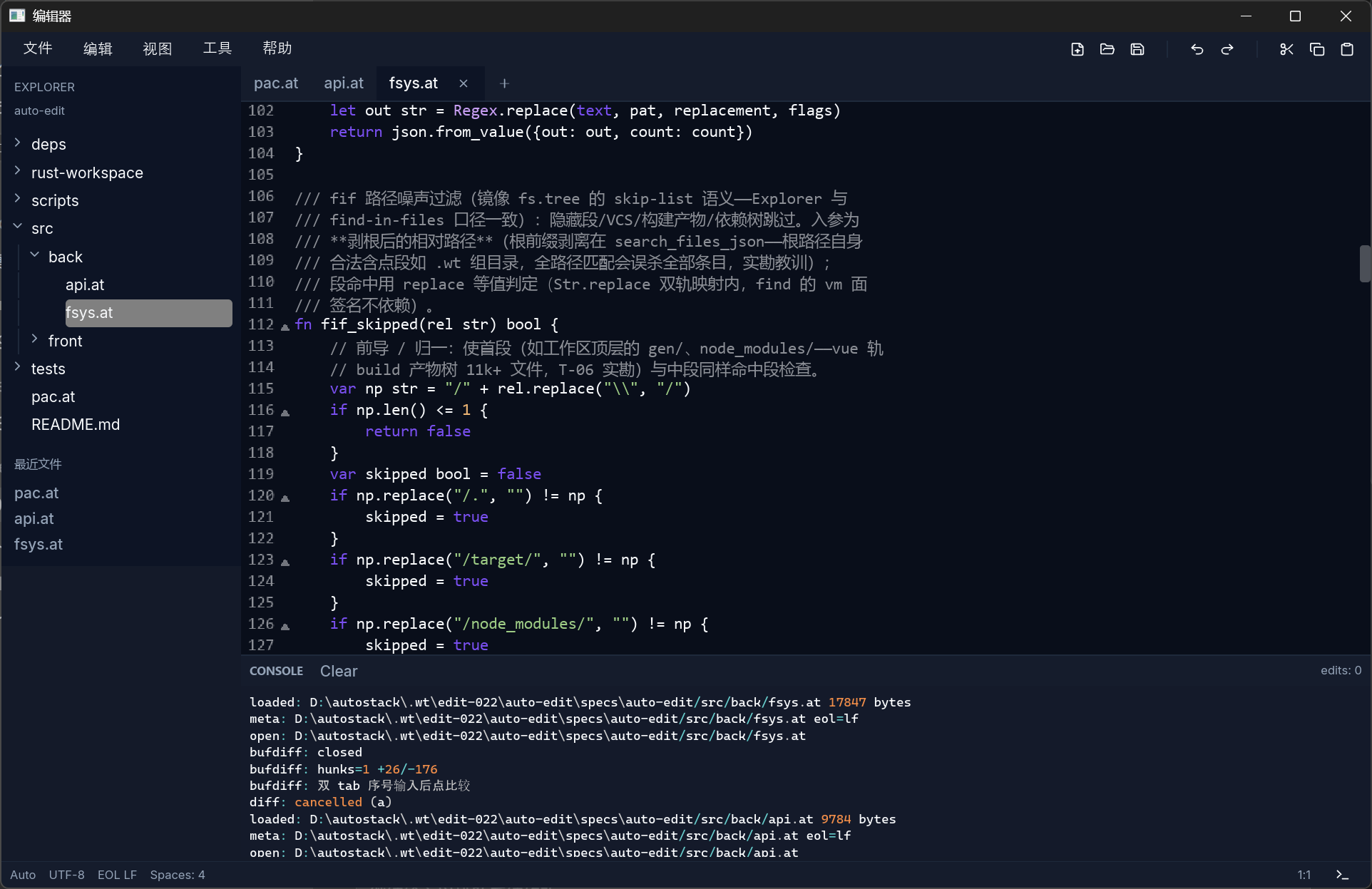Screen dimensions: 1372x889
Task: Click the editor vertical scrollbar thumb
Action: click(1365, 264)
